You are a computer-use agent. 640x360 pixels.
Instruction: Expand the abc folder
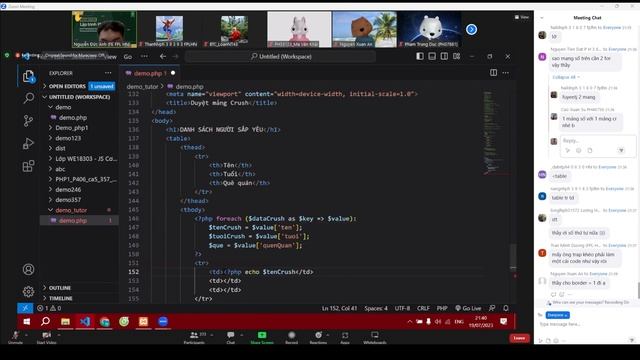pyautogui.click(x=60, y=169)
